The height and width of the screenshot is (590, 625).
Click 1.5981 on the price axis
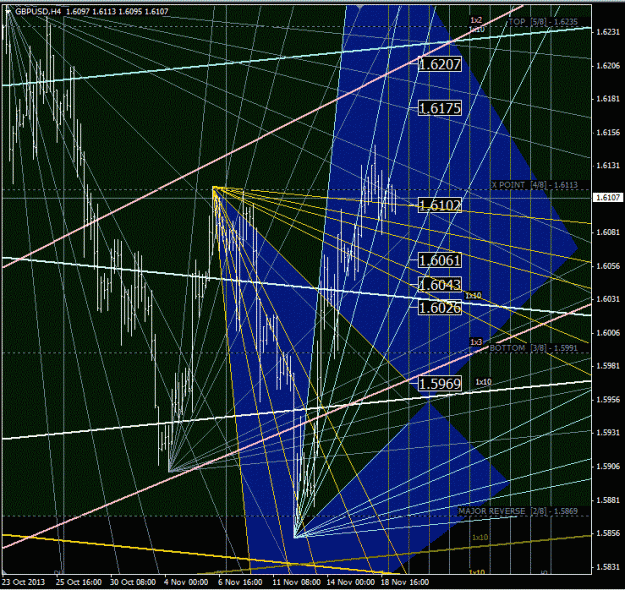608,366
